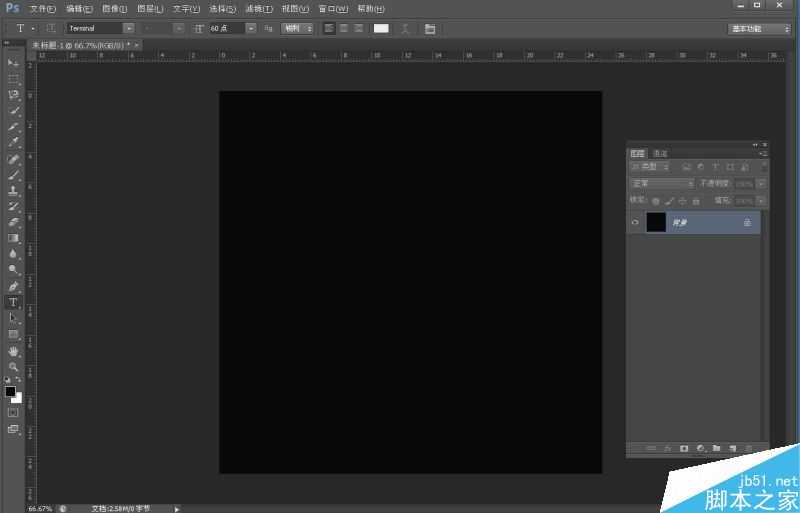
Task: Hide the 背景 layer using eye icon
Action: [x=635, y=222]
